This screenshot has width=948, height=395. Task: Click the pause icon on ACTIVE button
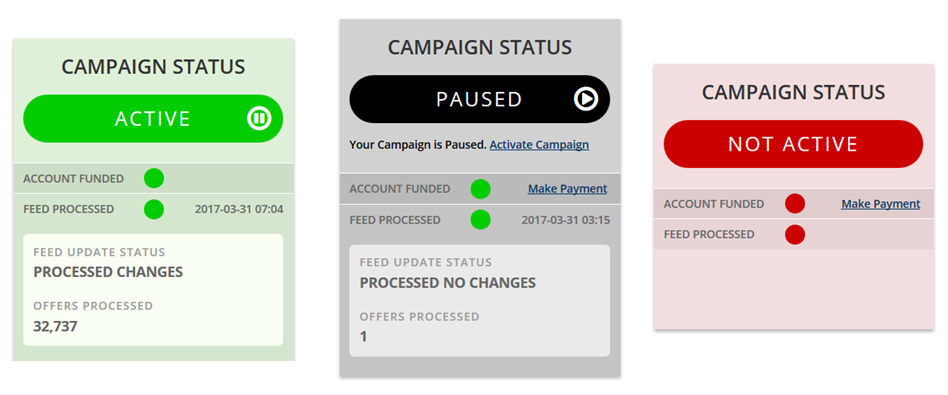tap(259, 119)
